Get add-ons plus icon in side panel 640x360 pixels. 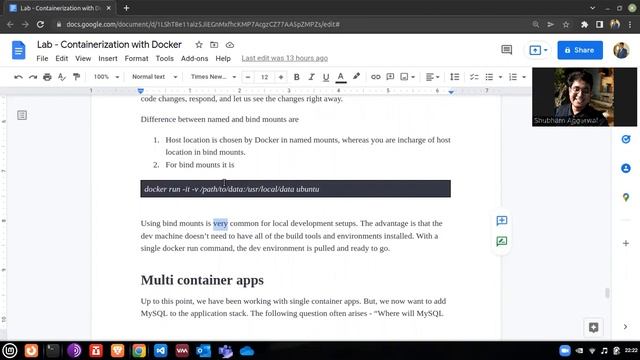[626, 243]
